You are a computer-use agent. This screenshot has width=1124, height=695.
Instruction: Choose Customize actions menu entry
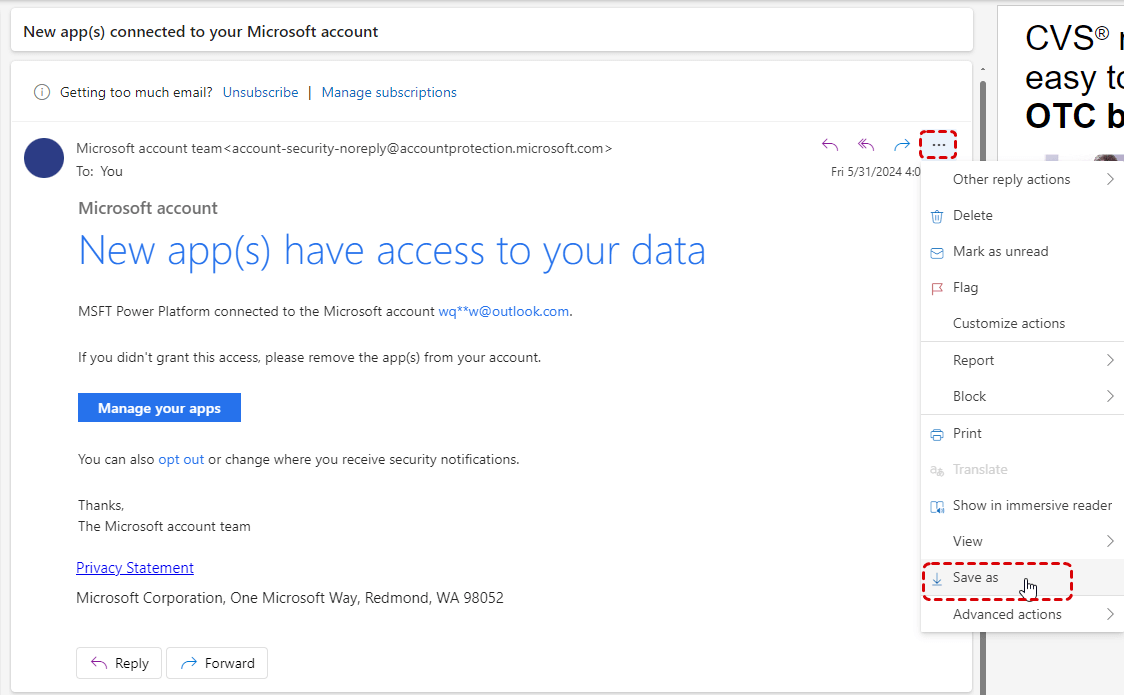pos(1008,323)
